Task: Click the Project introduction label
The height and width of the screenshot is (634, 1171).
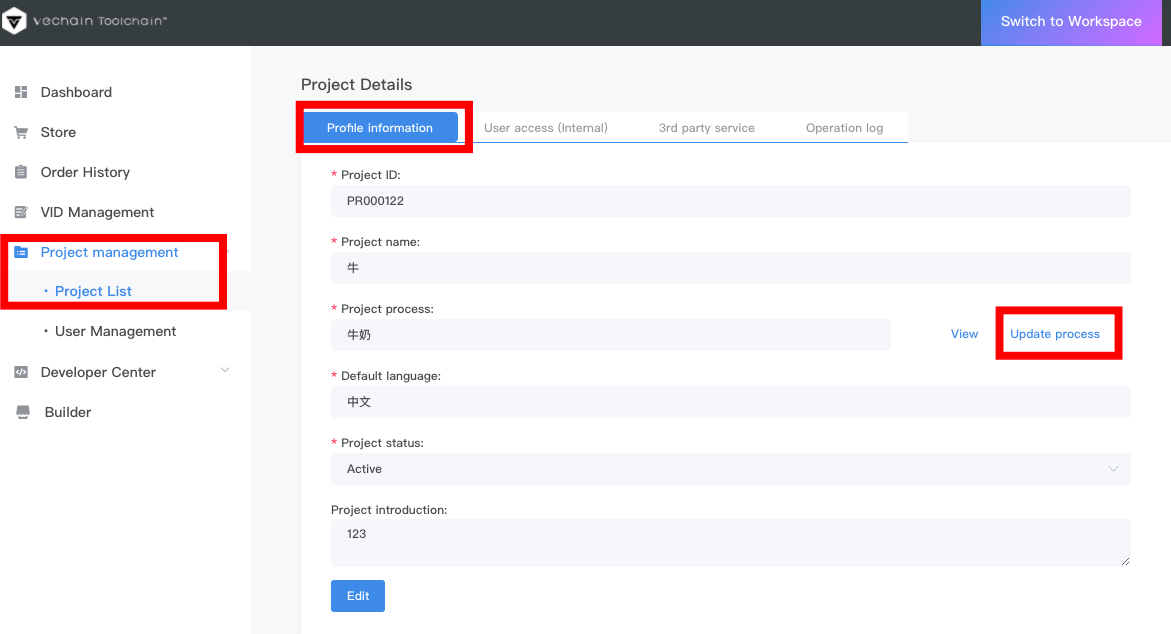Action: [x=389, y=510]
